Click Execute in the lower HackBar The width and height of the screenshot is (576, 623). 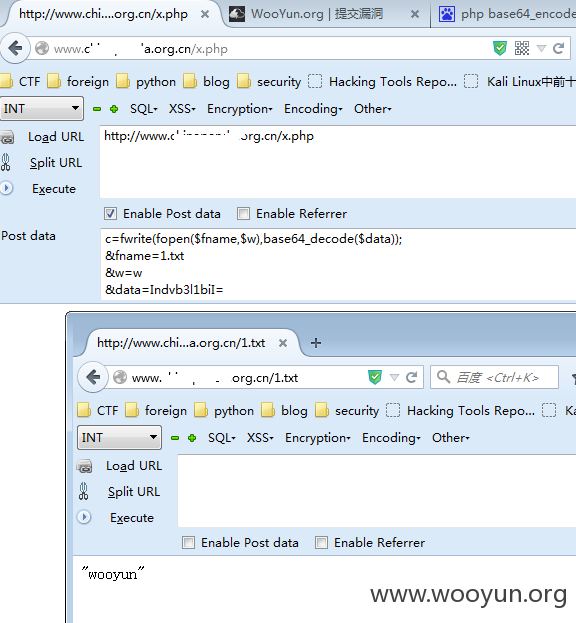click(132, 518)
